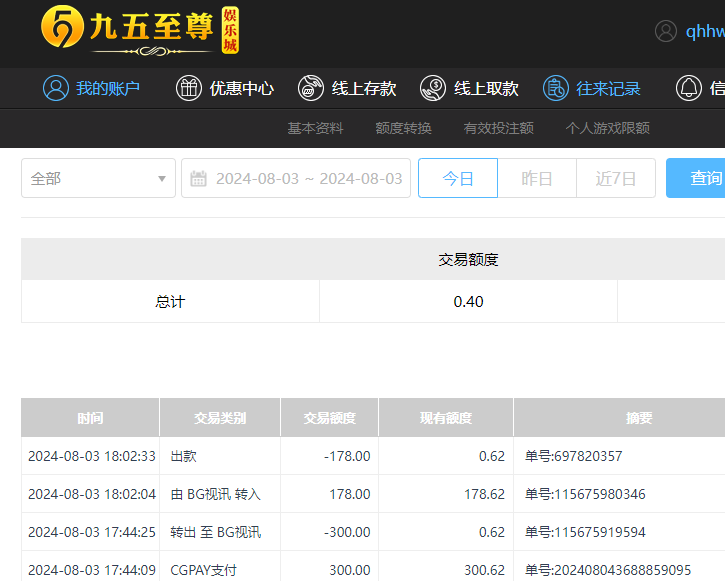This screenshot has width=725, height=581.
Task: Open the date range picker field
Action: click(x=308, y=179)
